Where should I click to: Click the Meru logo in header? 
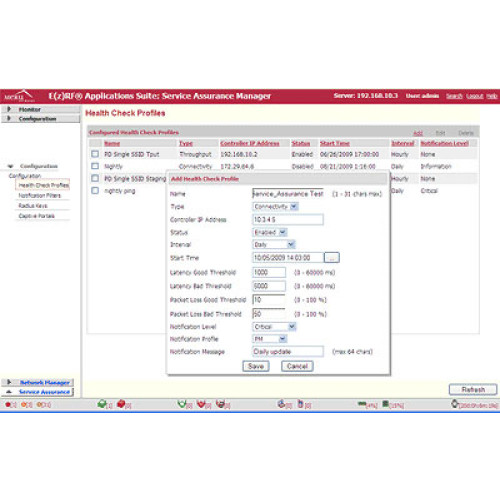point(19,96)
